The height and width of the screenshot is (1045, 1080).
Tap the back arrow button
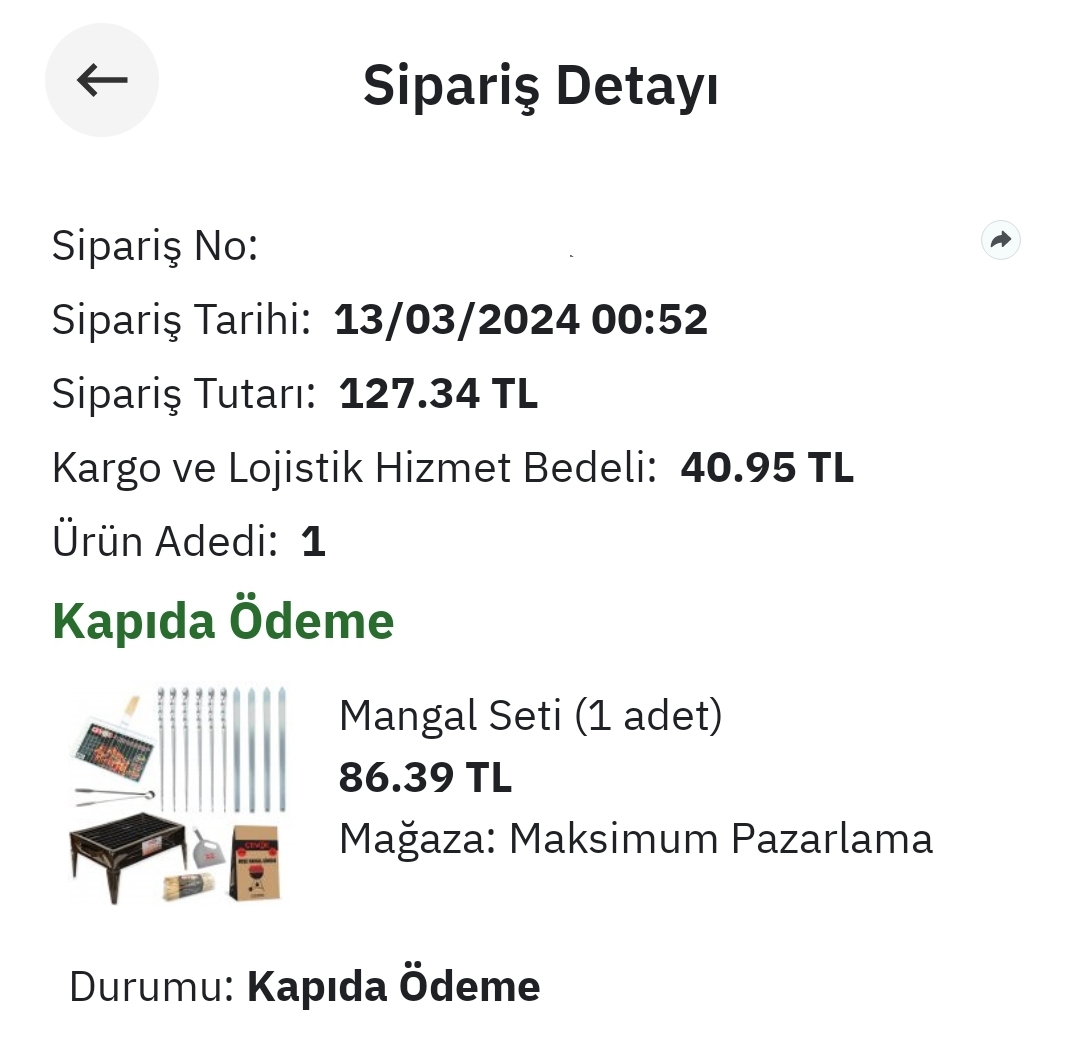(102, 80)
